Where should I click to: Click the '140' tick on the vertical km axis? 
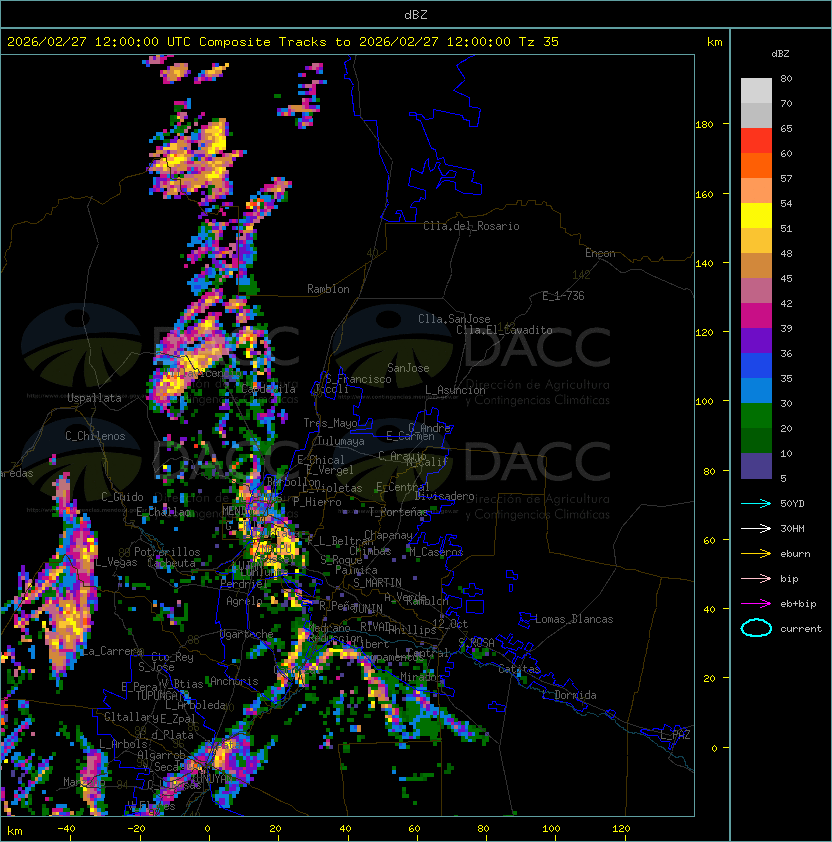tap(704, 263)
